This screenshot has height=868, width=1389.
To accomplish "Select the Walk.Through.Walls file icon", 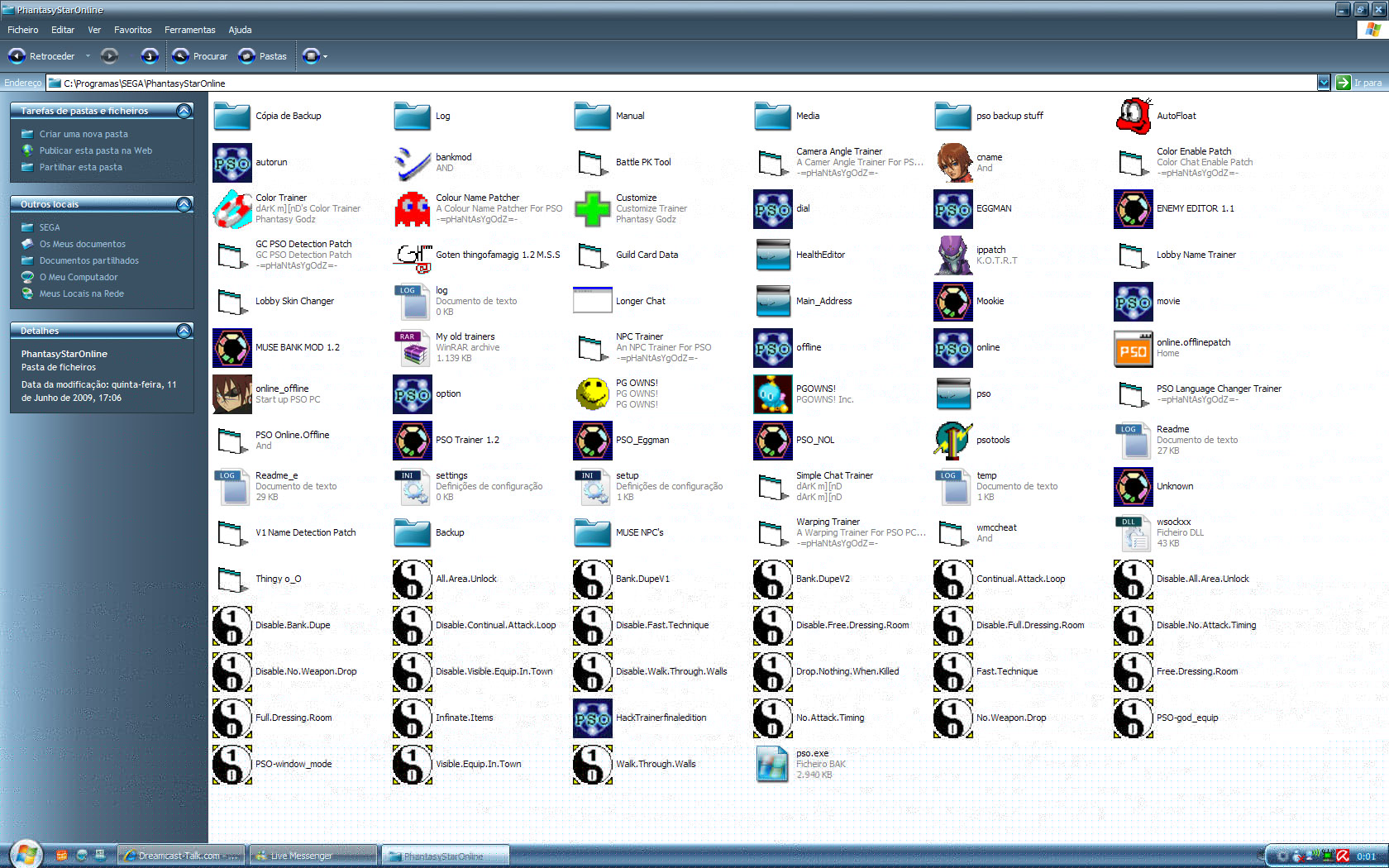I will [592, 764].
